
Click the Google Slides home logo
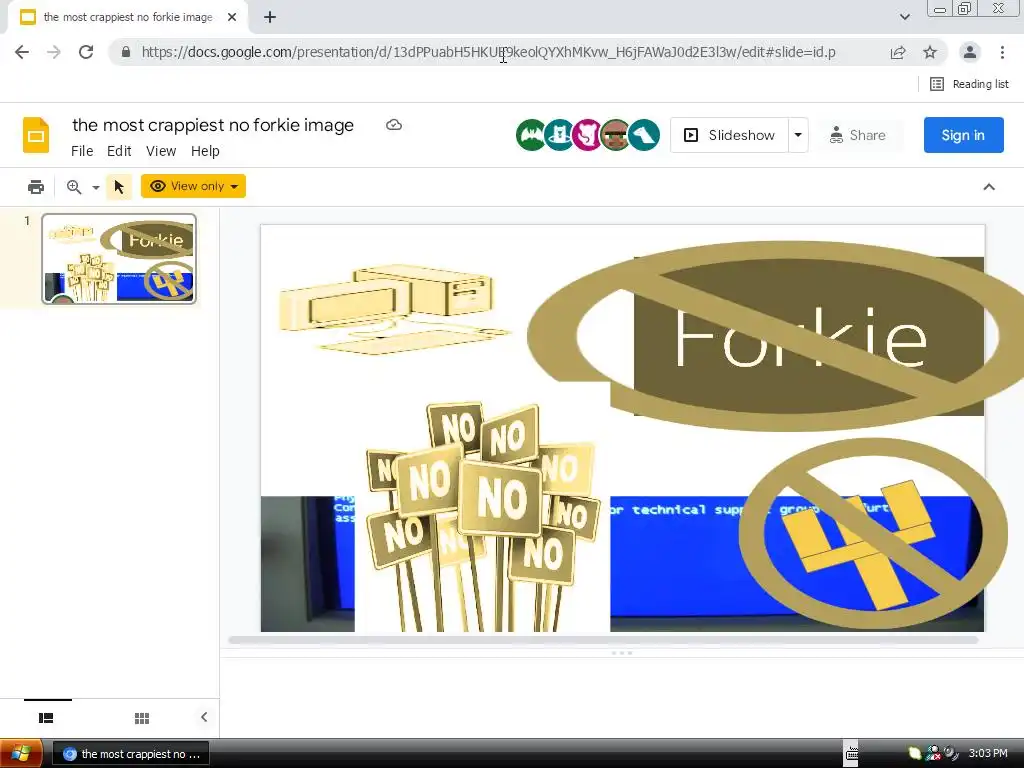[x=36, y=135]
